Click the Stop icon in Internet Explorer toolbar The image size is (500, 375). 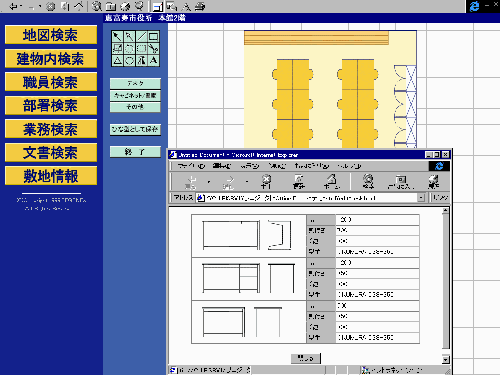pyautogui.click(x=266, y=182)
